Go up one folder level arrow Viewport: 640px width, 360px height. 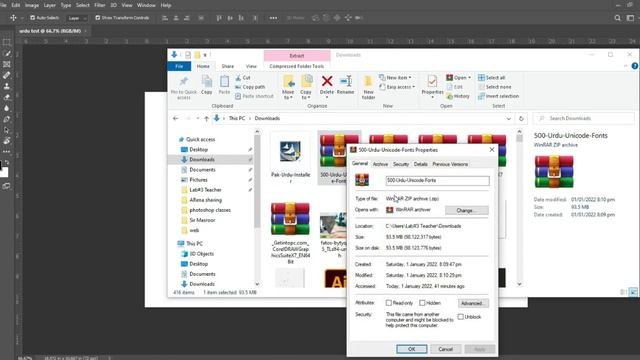[207, 118]
